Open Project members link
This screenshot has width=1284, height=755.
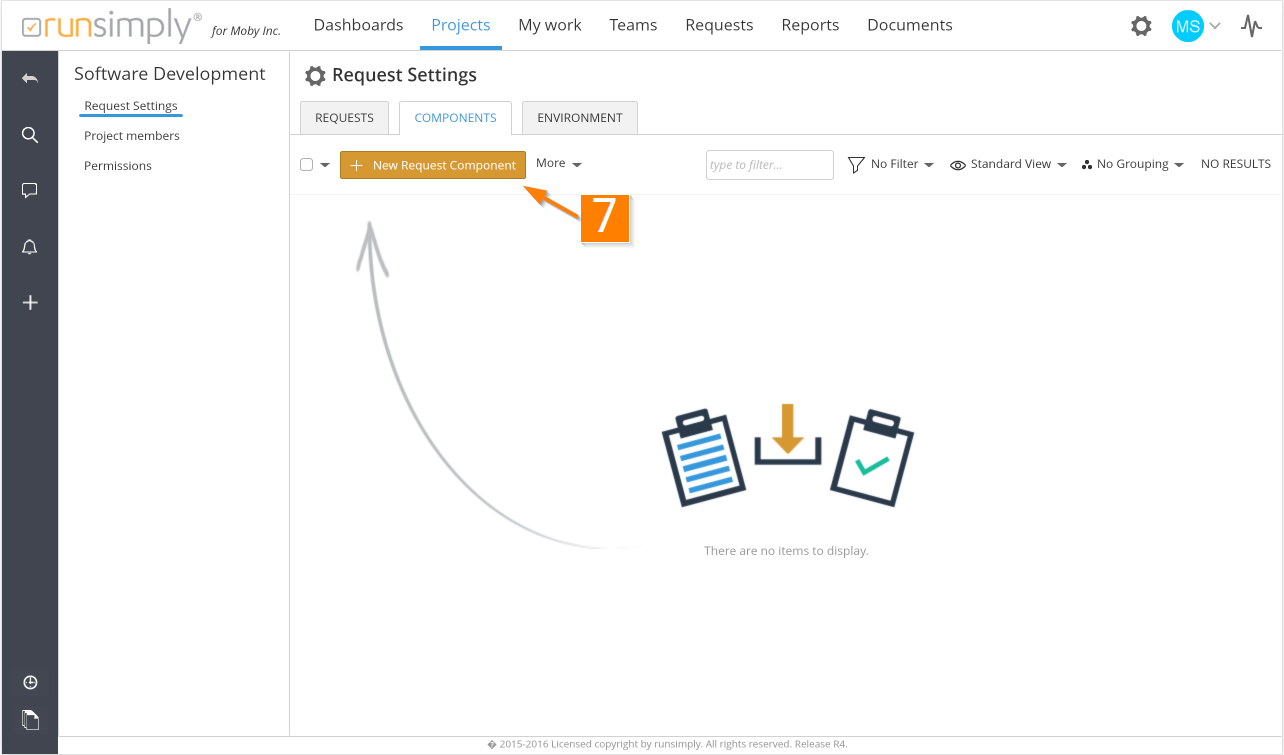pos(132,136)
